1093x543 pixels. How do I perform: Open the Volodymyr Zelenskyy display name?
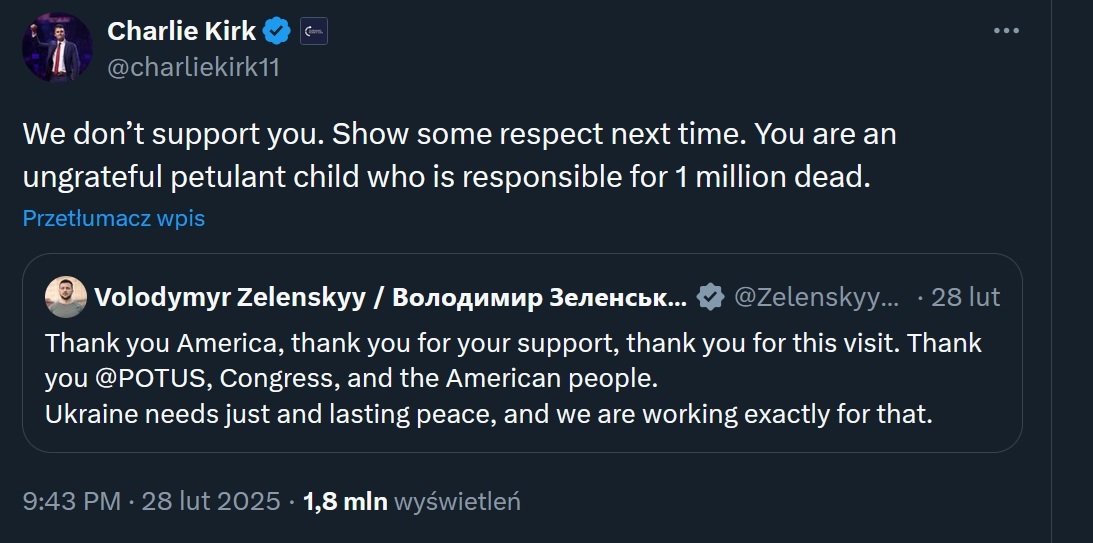click(x=390, y=297)
